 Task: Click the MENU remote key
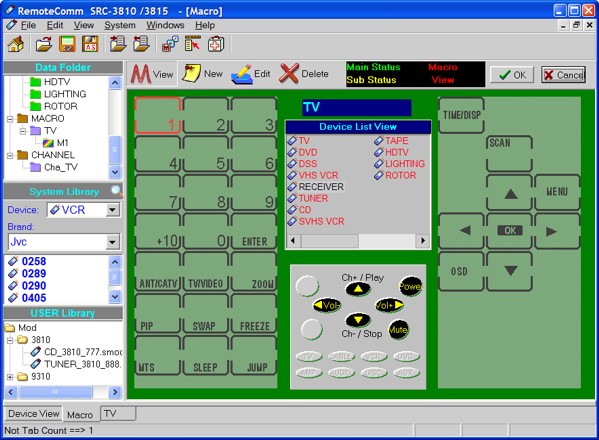557,192
